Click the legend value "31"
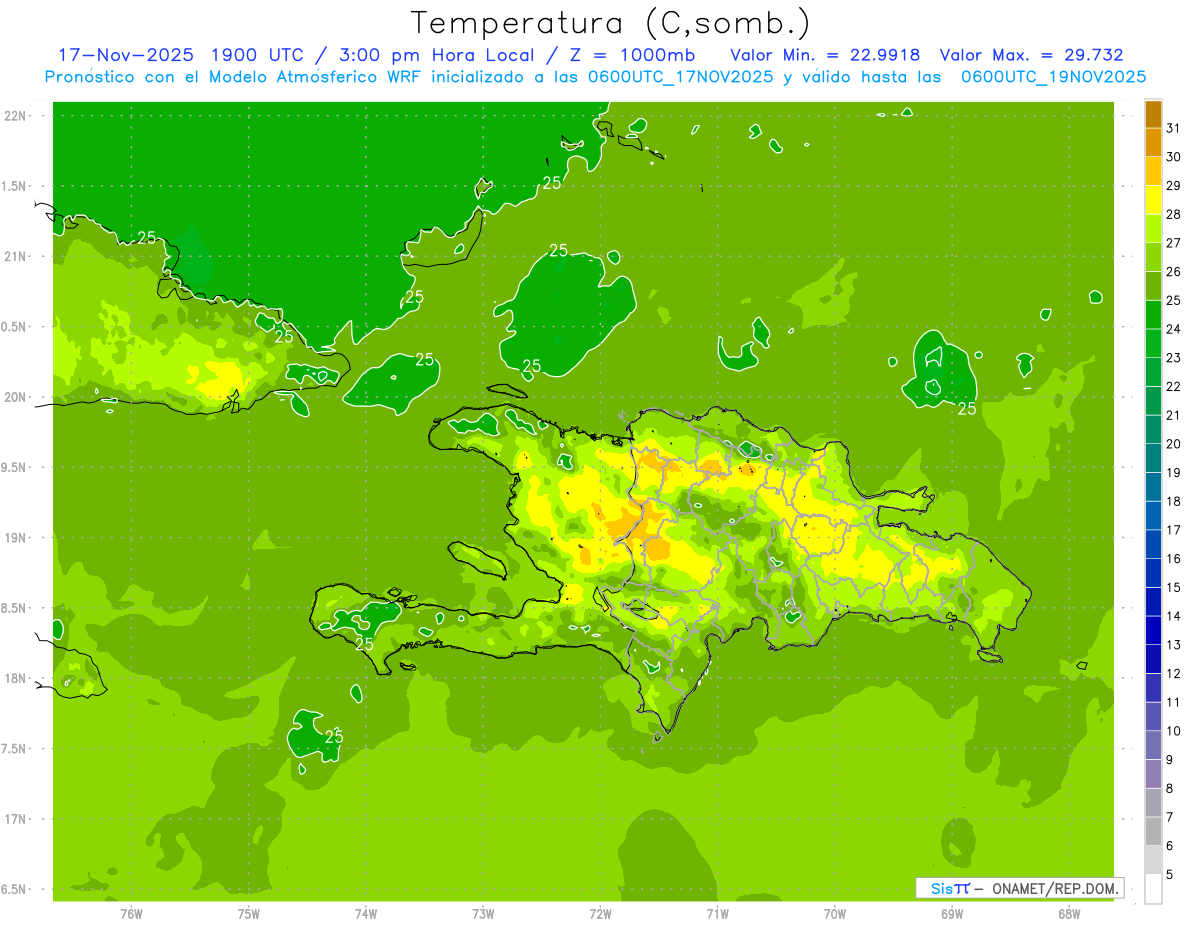Viewport: 1200px width, 927px height. point(1174,128)
